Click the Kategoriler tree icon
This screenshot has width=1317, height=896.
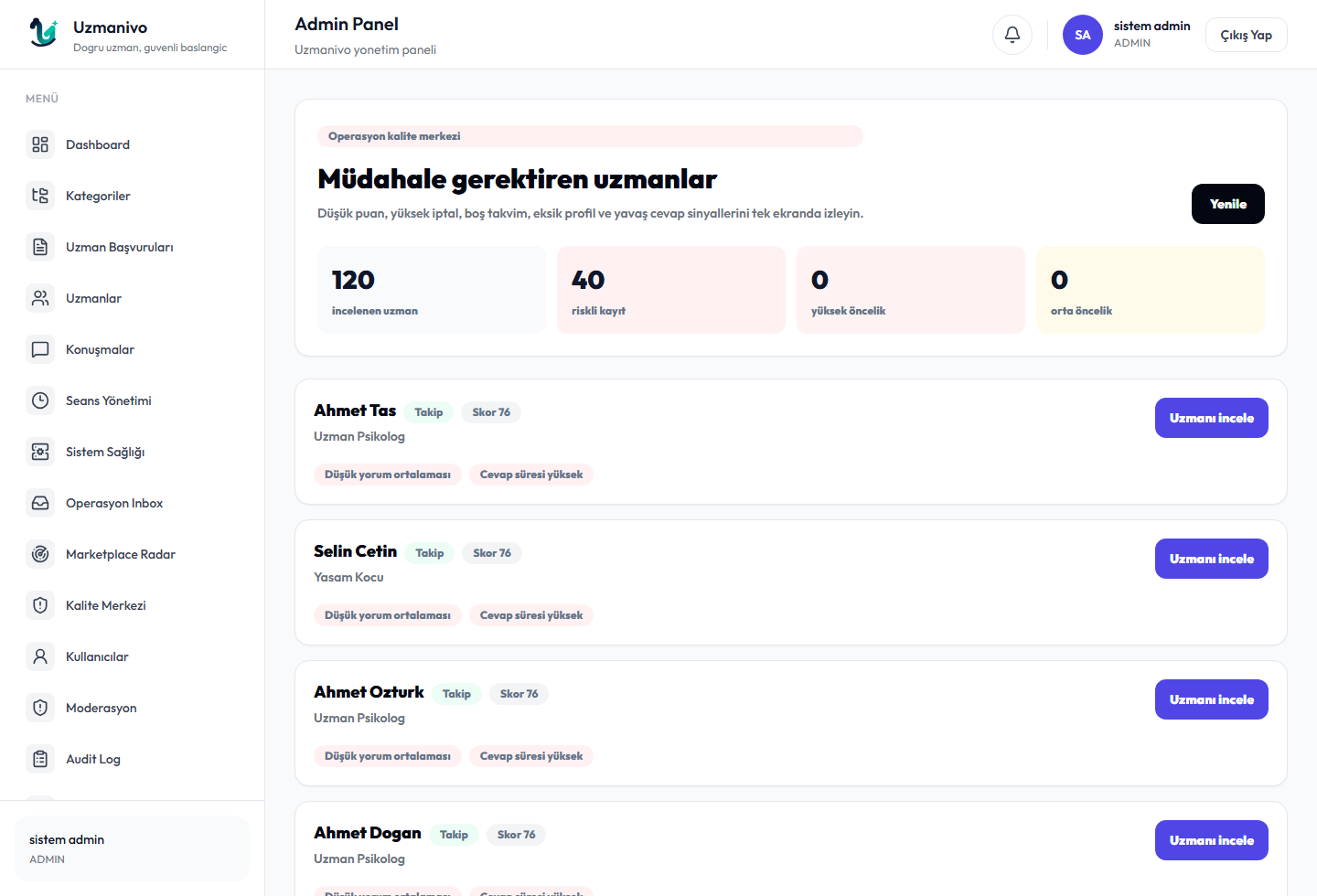pos(40,196)
